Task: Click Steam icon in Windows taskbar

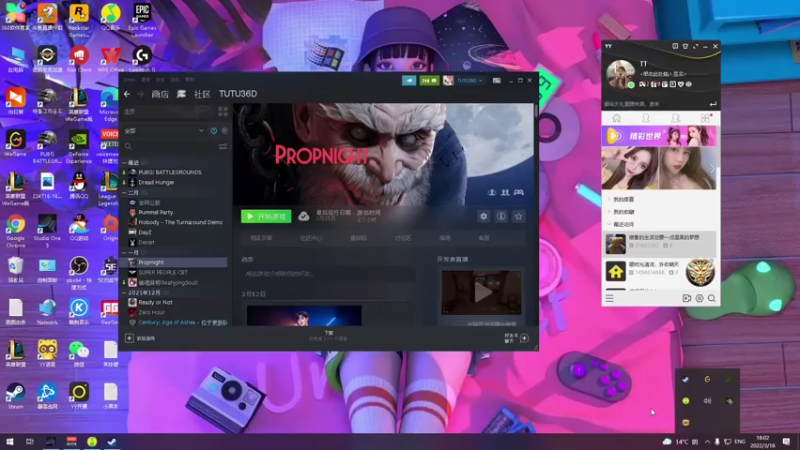Action: point(112,441)
